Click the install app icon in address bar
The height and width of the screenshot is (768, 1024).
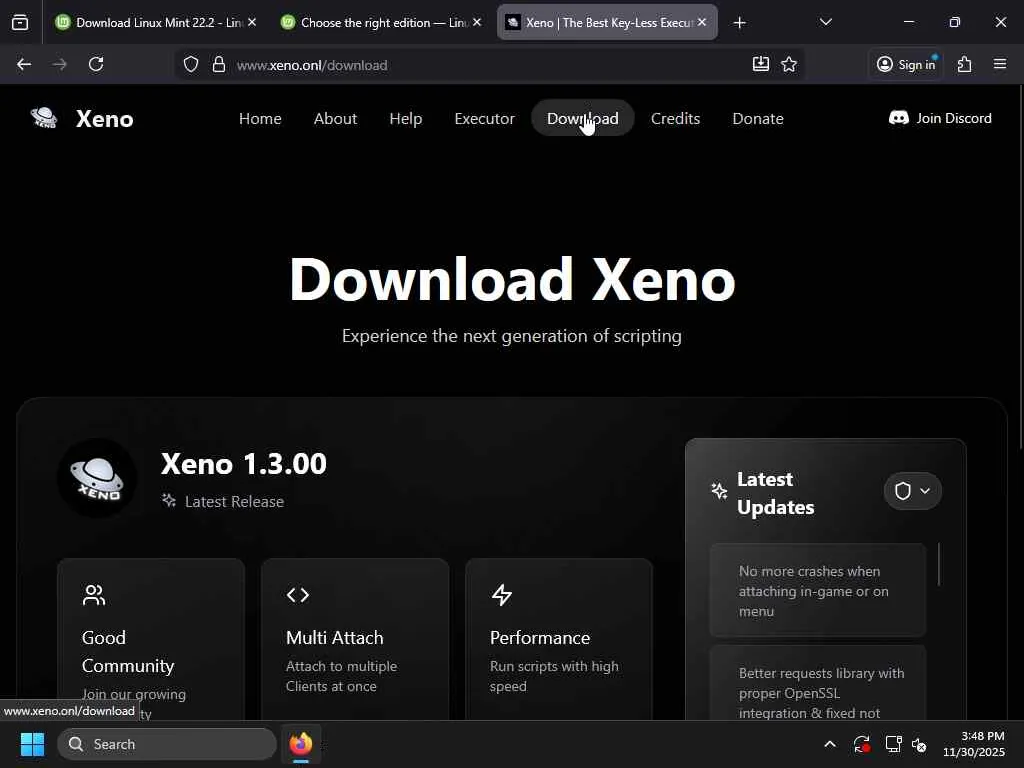tap(761, 64)
